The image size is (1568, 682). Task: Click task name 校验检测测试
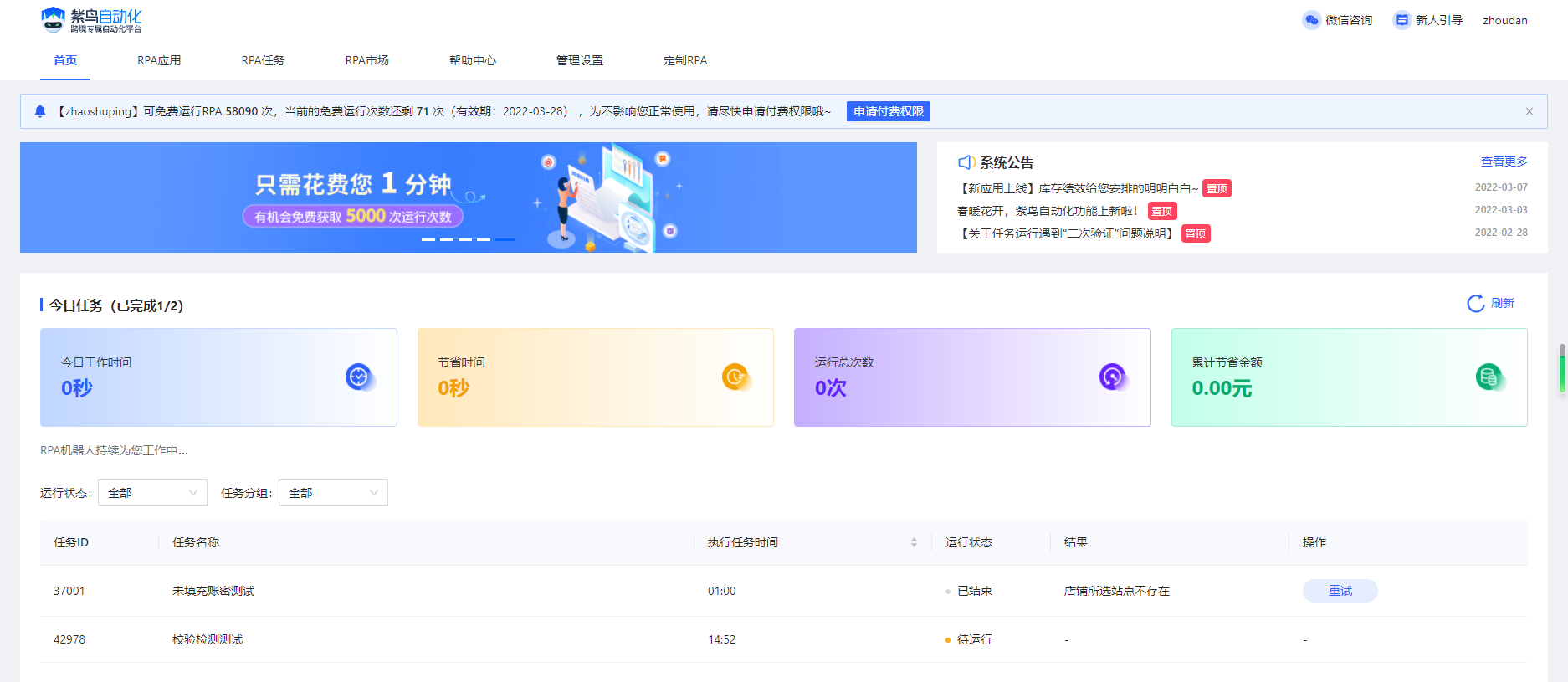(208, 639)
